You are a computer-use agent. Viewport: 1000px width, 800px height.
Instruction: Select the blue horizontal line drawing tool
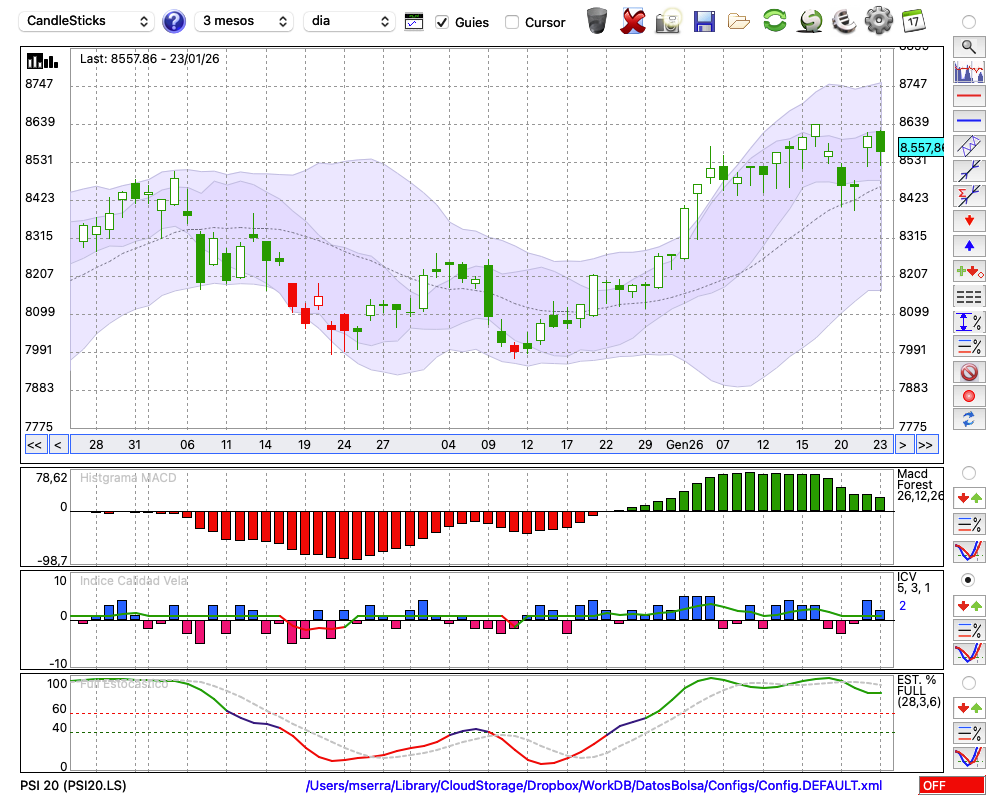click(968, 121)
